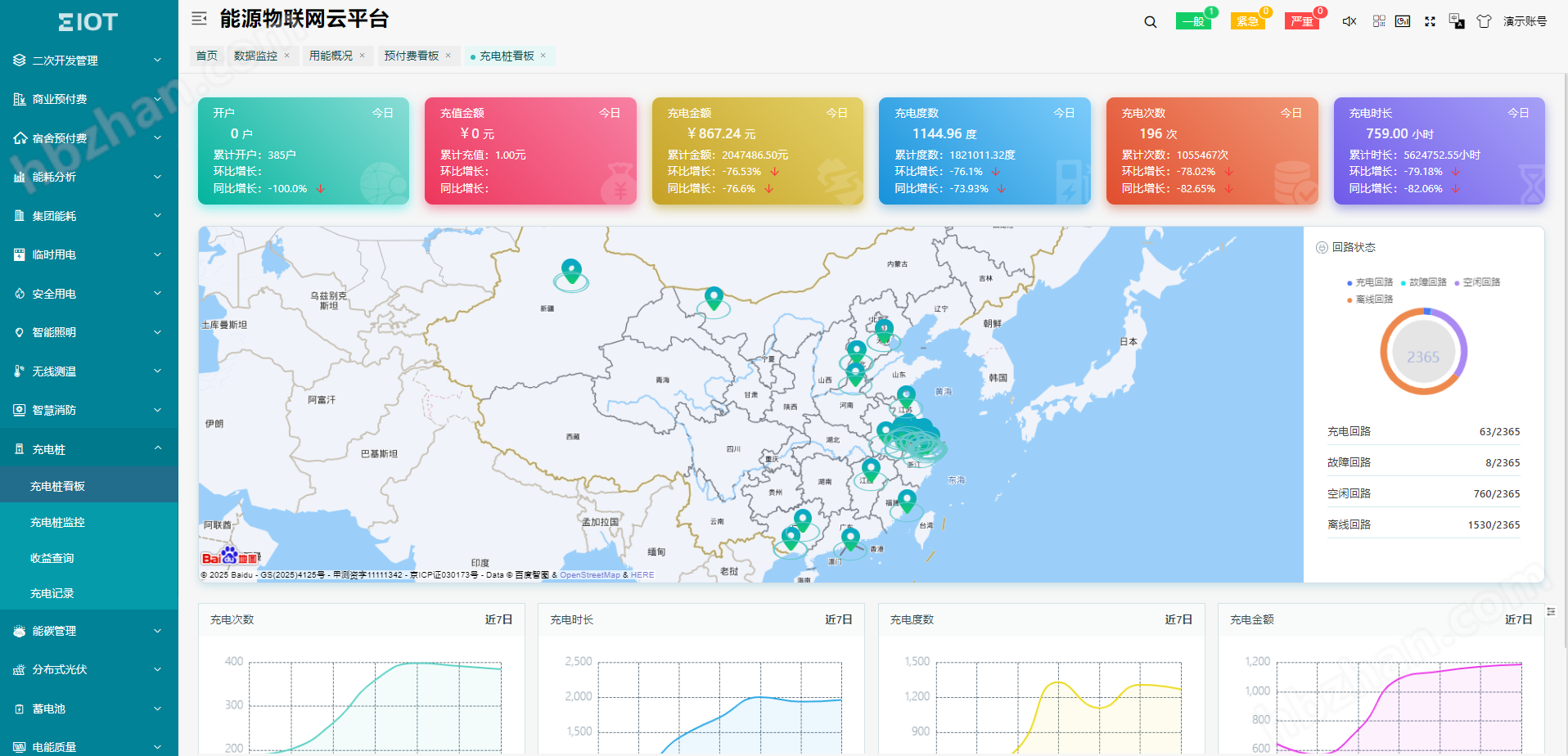Switch to the 首页 tab

point(207,56)
